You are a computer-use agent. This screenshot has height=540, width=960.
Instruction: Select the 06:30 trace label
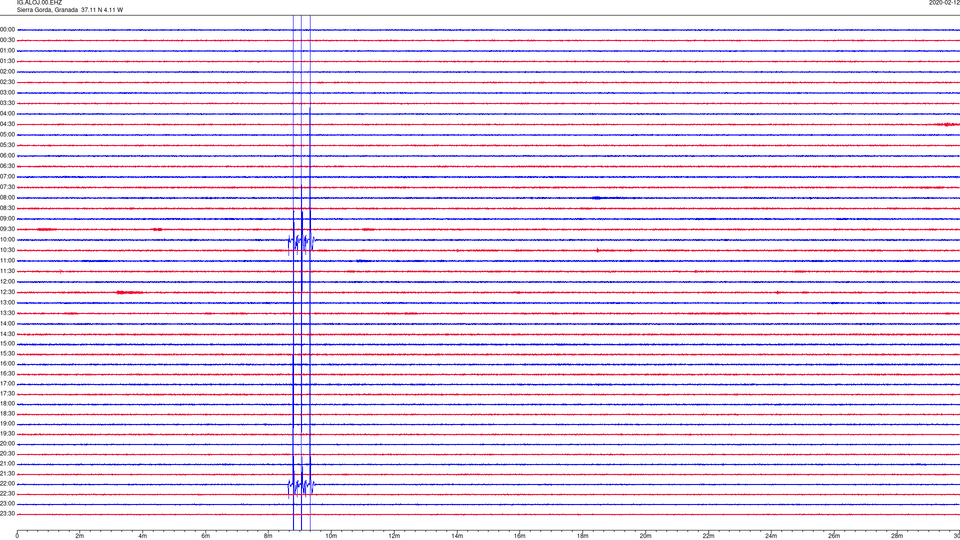7,166
